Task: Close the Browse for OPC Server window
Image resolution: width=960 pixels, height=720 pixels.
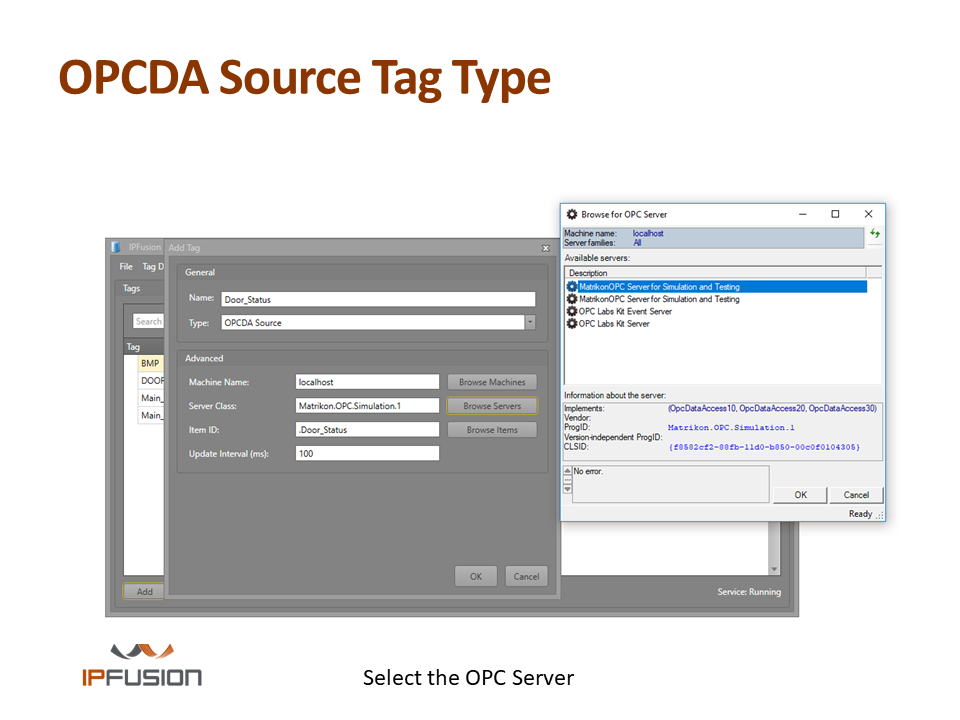Action: tap(868, 214)
